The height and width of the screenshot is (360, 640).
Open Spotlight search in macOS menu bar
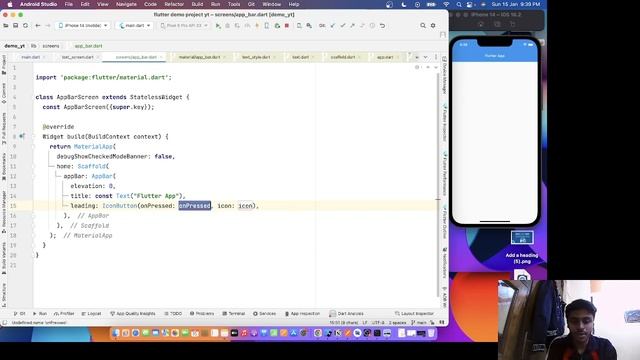[x=459, y=4]
